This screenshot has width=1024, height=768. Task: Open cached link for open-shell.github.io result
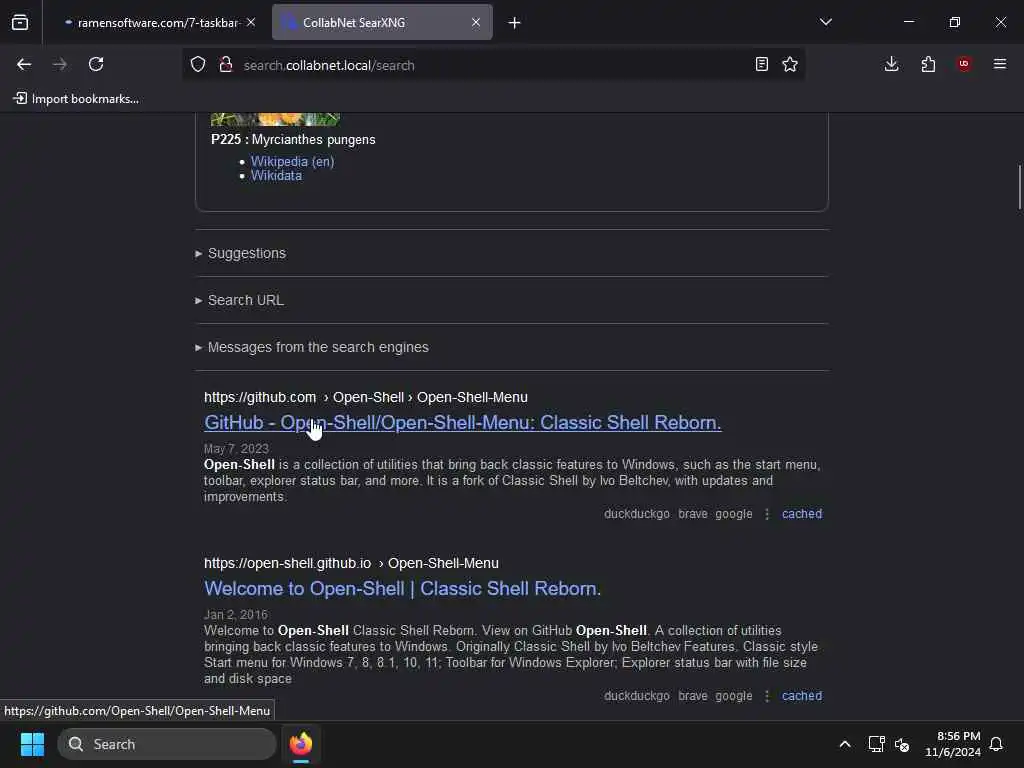coord(802,696)
